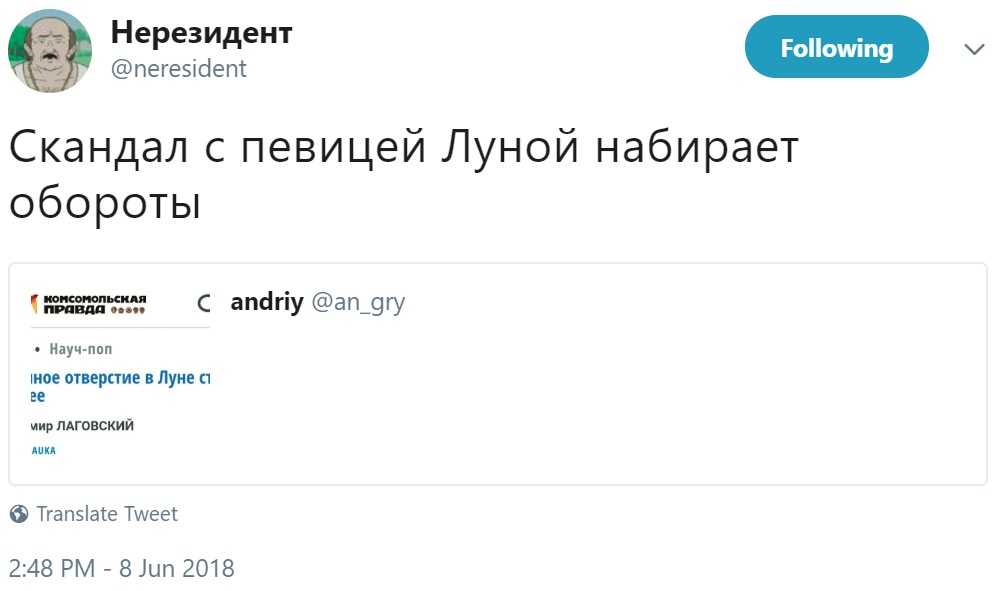
Task: Click the row of medal icons under the logo
Action: tap(127, 310)
